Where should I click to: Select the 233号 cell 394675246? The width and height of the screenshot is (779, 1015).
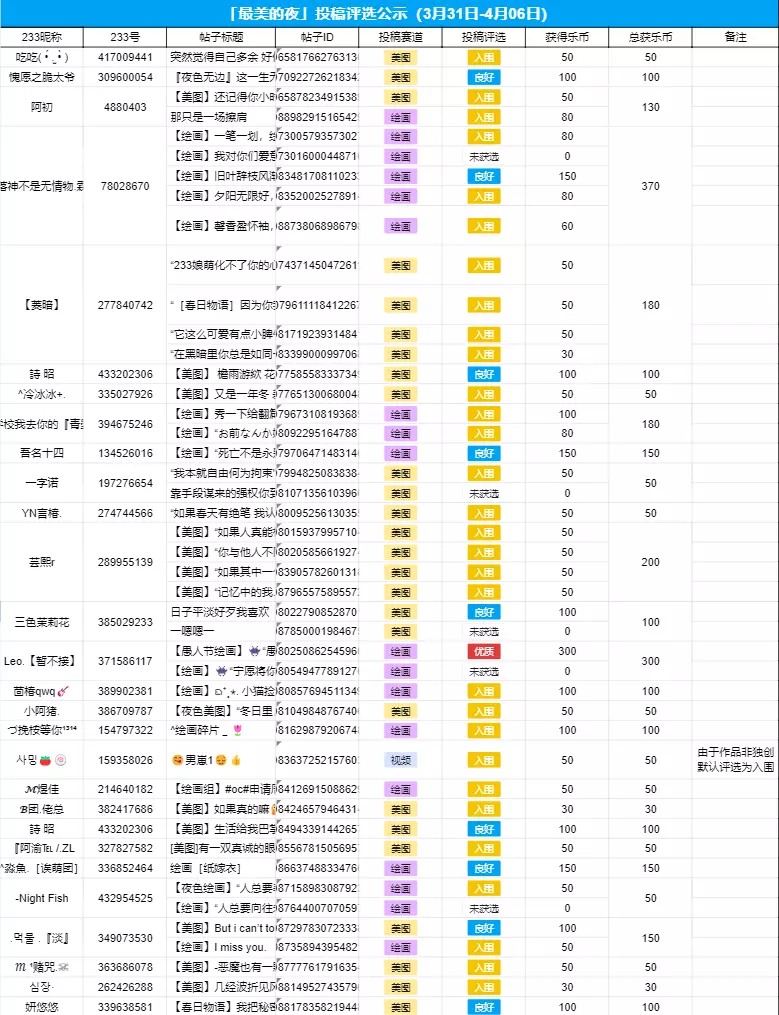[125, 424]
